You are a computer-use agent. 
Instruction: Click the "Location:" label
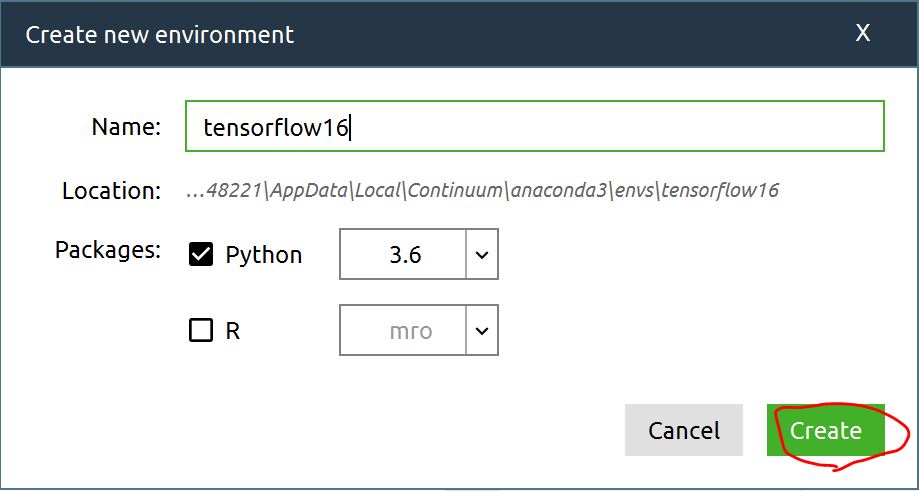tap(111, 190)
